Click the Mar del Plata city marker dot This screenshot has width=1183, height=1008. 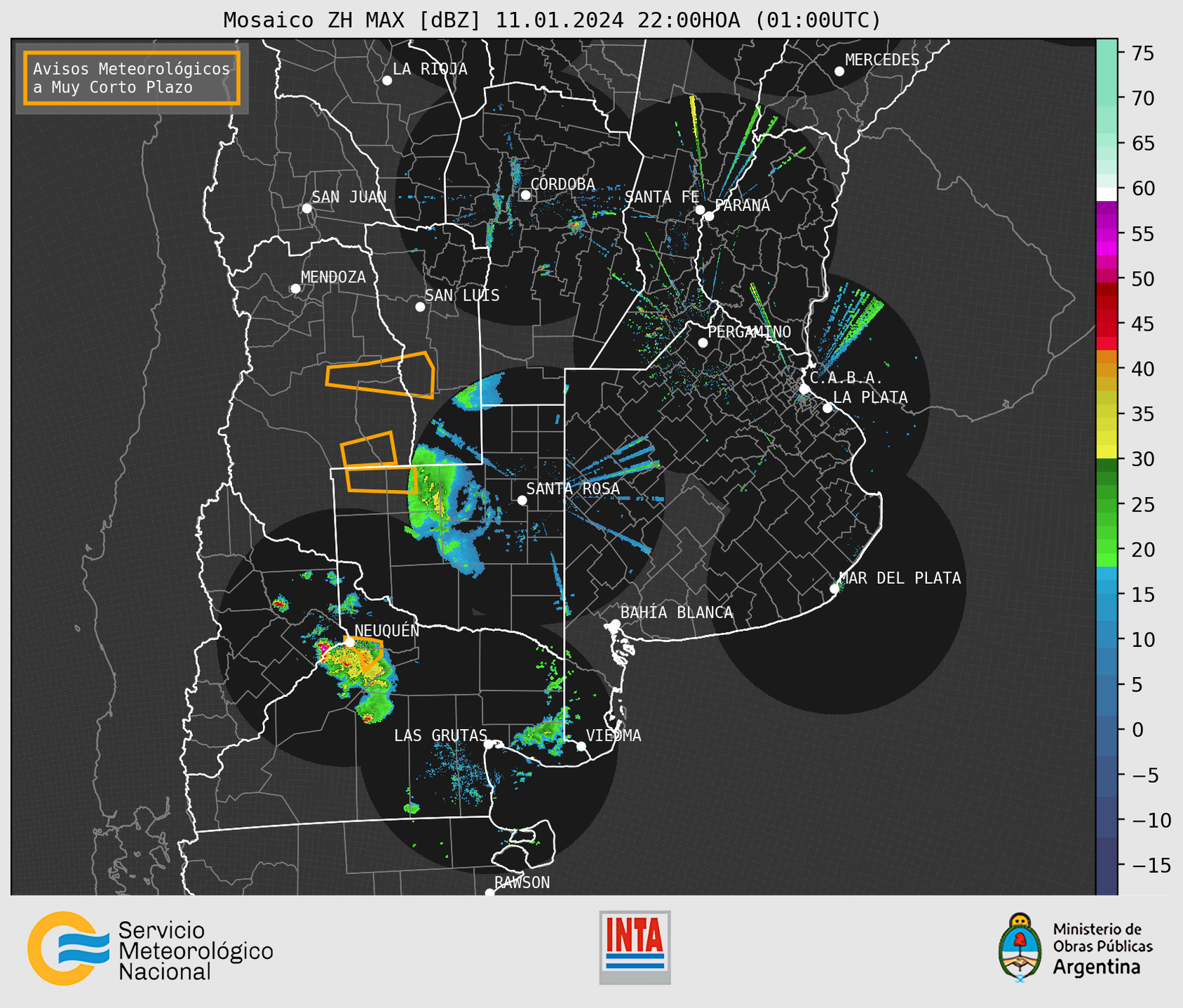pos(834,589)
